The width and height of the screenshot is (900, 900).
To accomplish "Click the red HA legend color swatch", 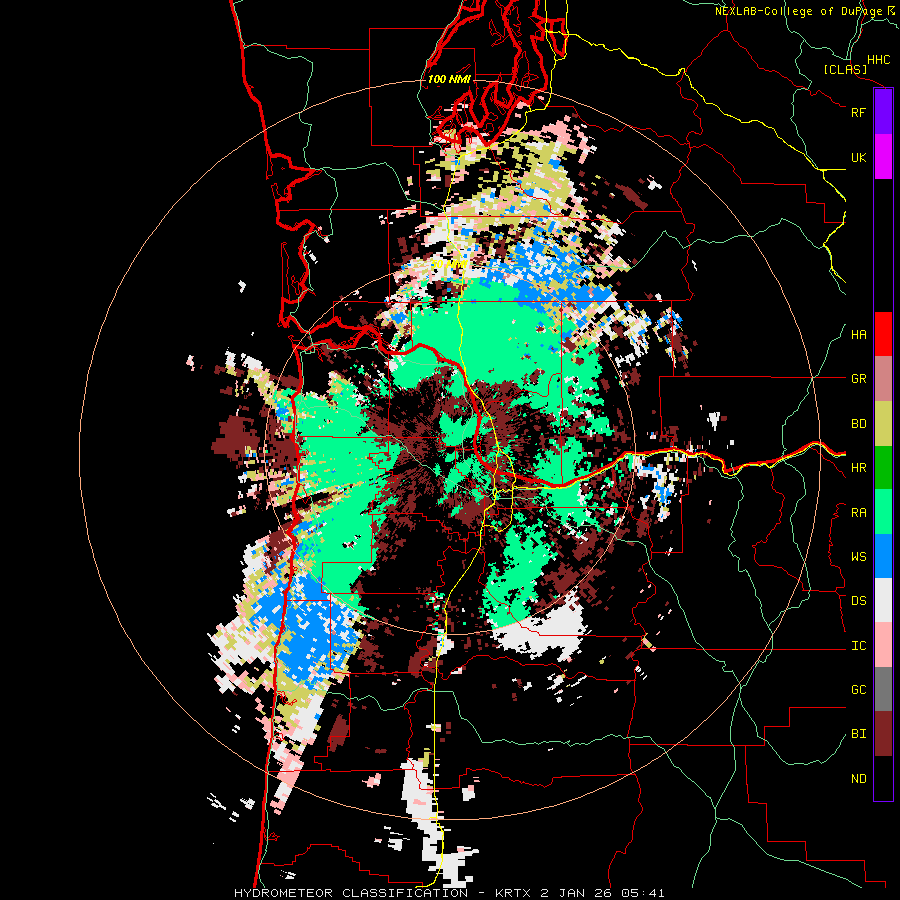I will coord(883,334).
